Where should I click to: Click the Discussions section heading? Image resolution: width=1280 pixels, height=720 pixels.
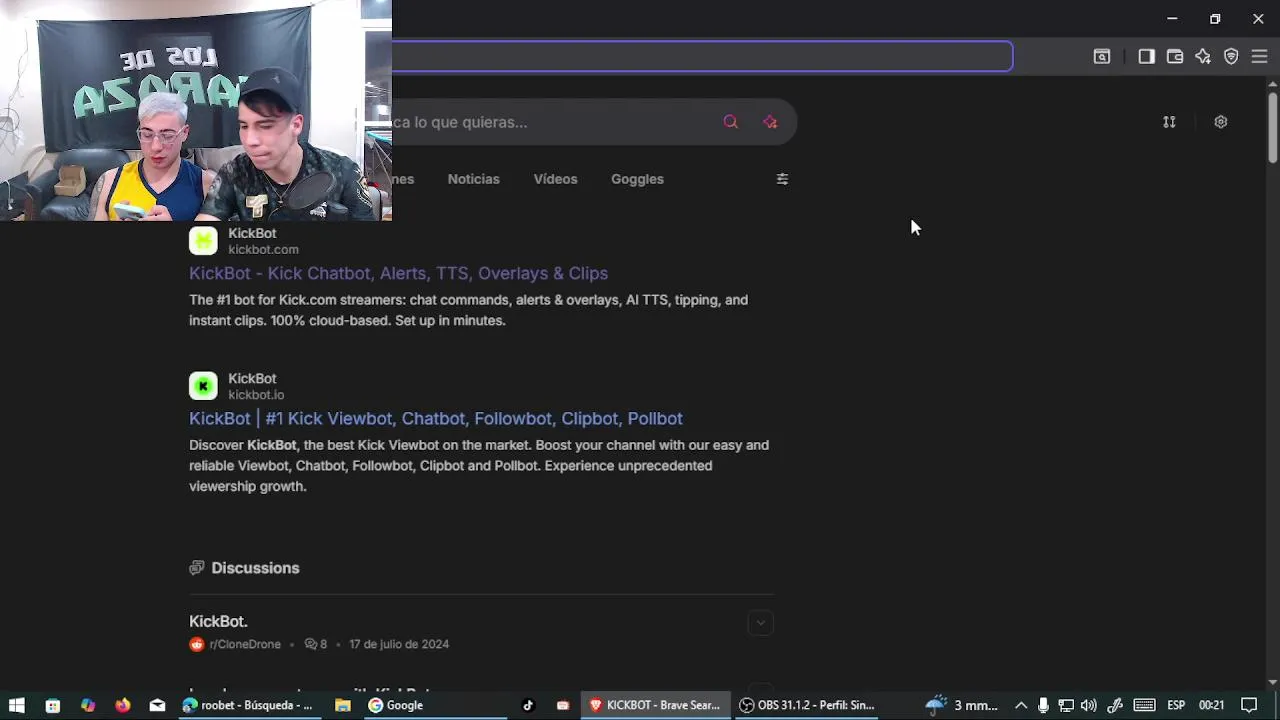click(255, 568)
